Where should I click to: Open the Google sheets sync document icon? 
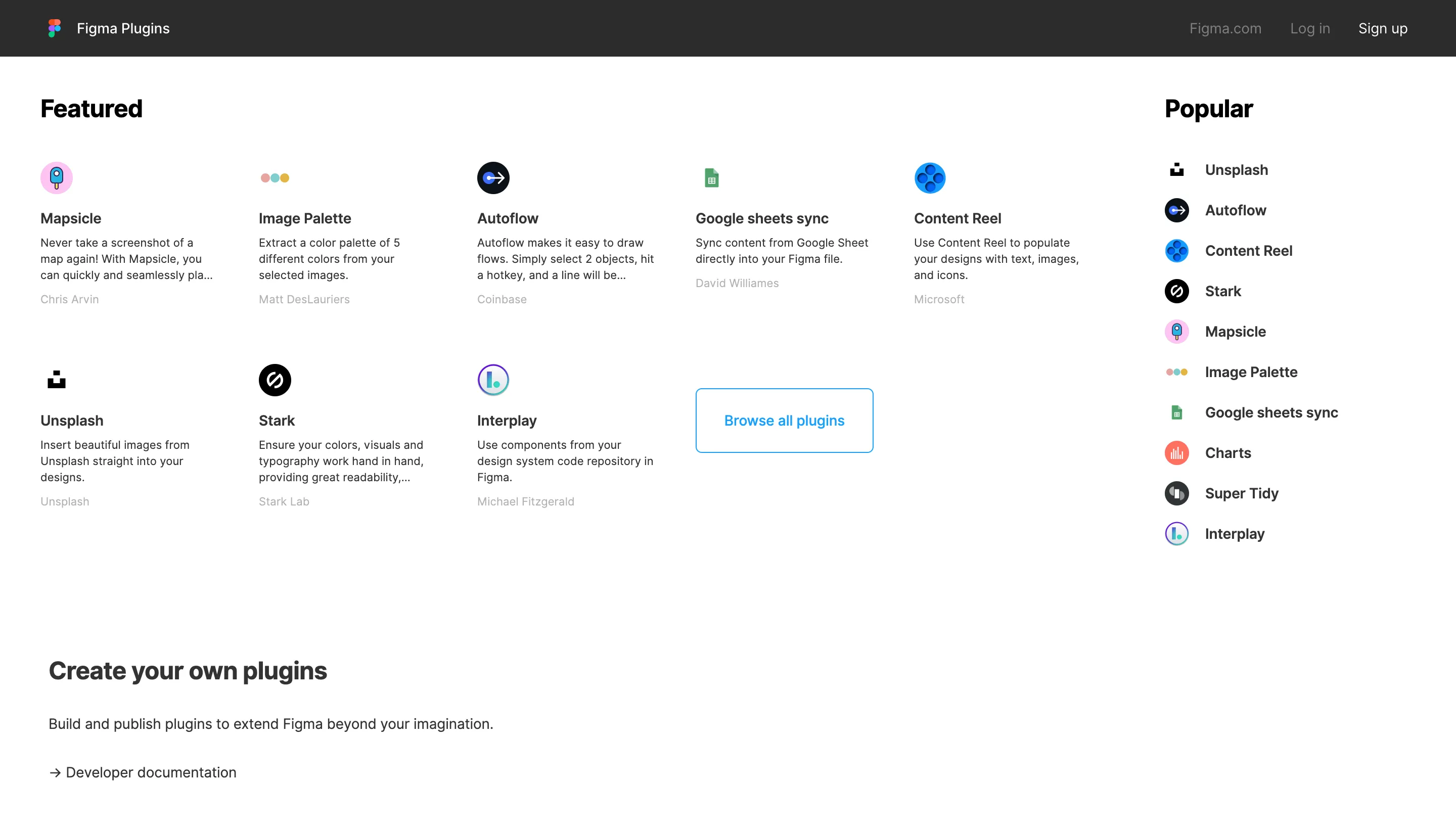click(x=712, y=177)
